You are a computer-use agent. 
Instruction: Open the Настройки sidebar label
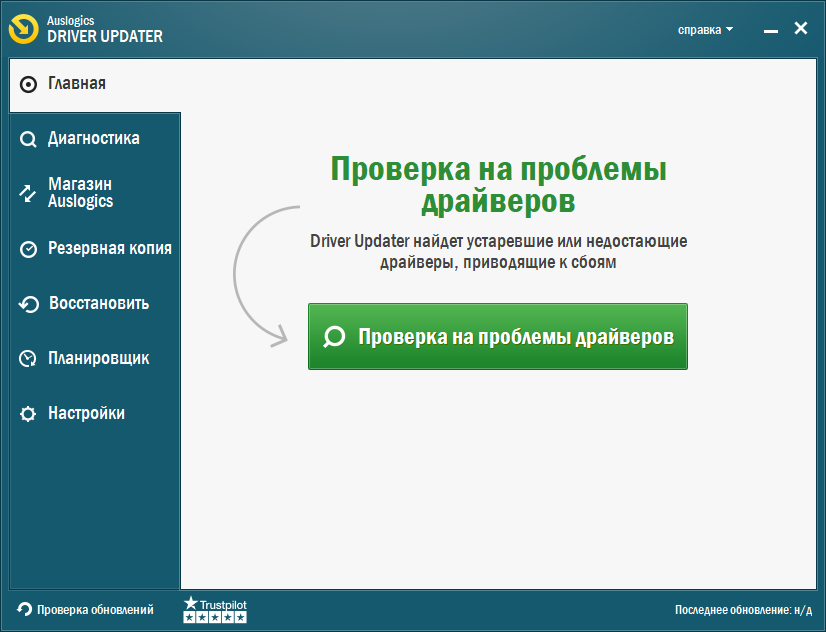[x=87, y=414]
